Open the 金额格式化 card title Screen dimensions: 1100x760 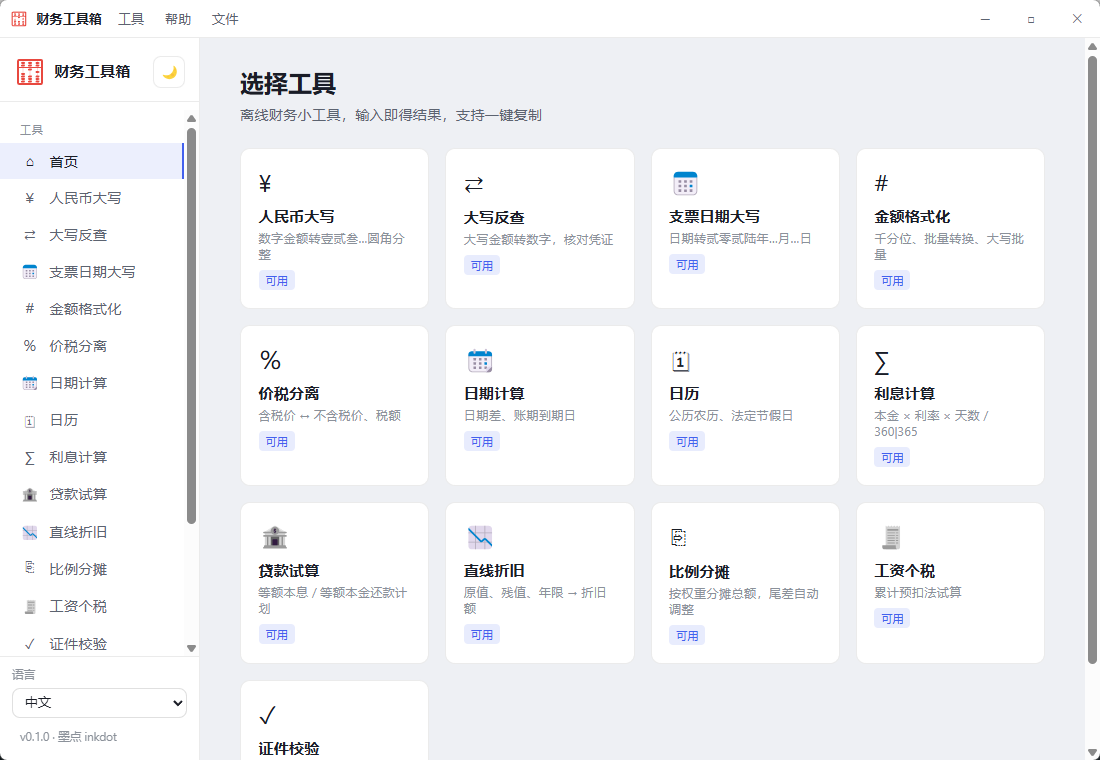pos(912,217)
